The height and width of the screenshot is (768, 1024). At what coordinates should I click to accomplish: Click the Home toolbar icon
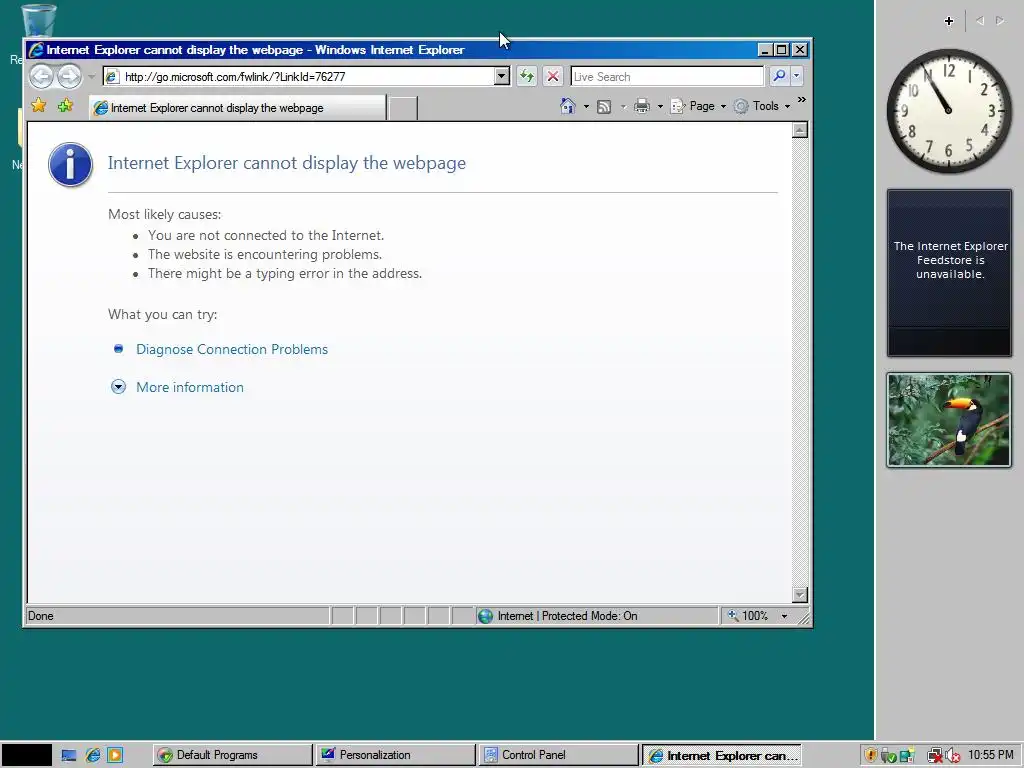568,106
